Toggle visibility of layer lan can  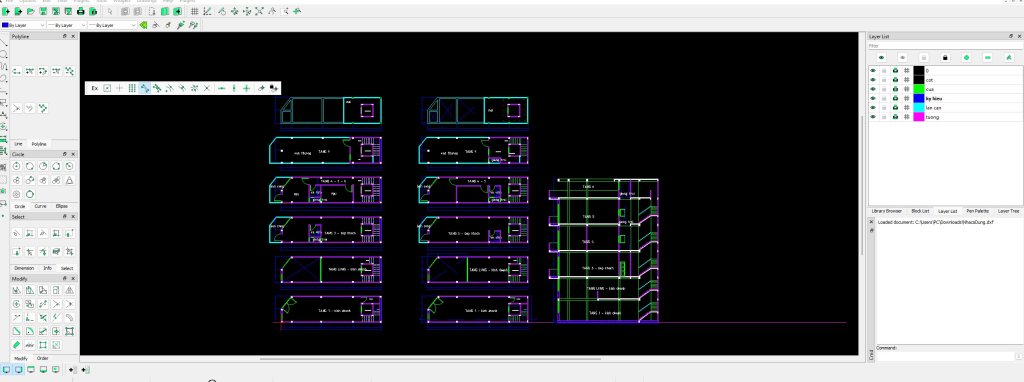tap(873, 107)
